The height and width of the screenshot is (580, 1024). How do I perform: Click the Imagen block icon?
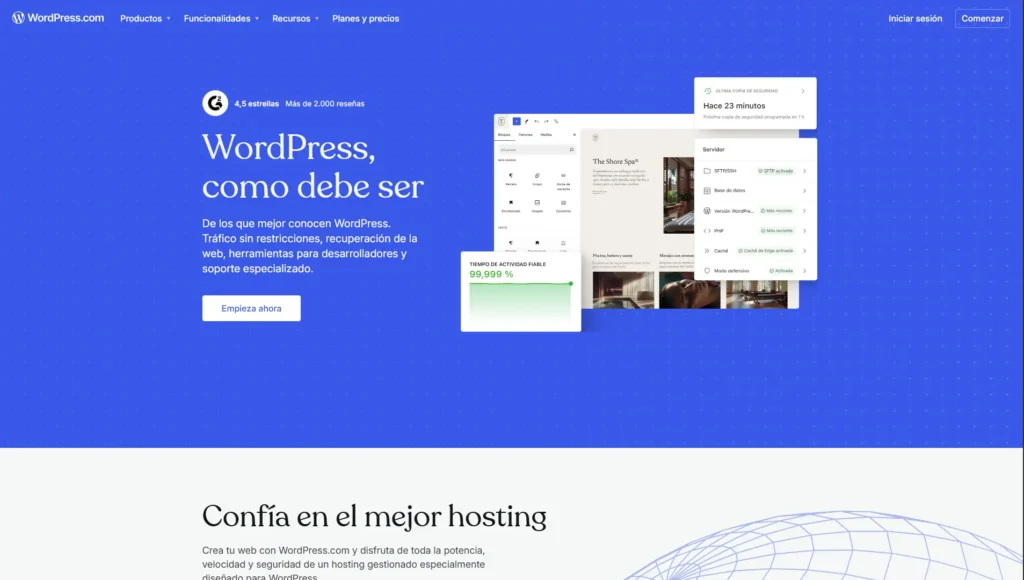click(537, 202)
